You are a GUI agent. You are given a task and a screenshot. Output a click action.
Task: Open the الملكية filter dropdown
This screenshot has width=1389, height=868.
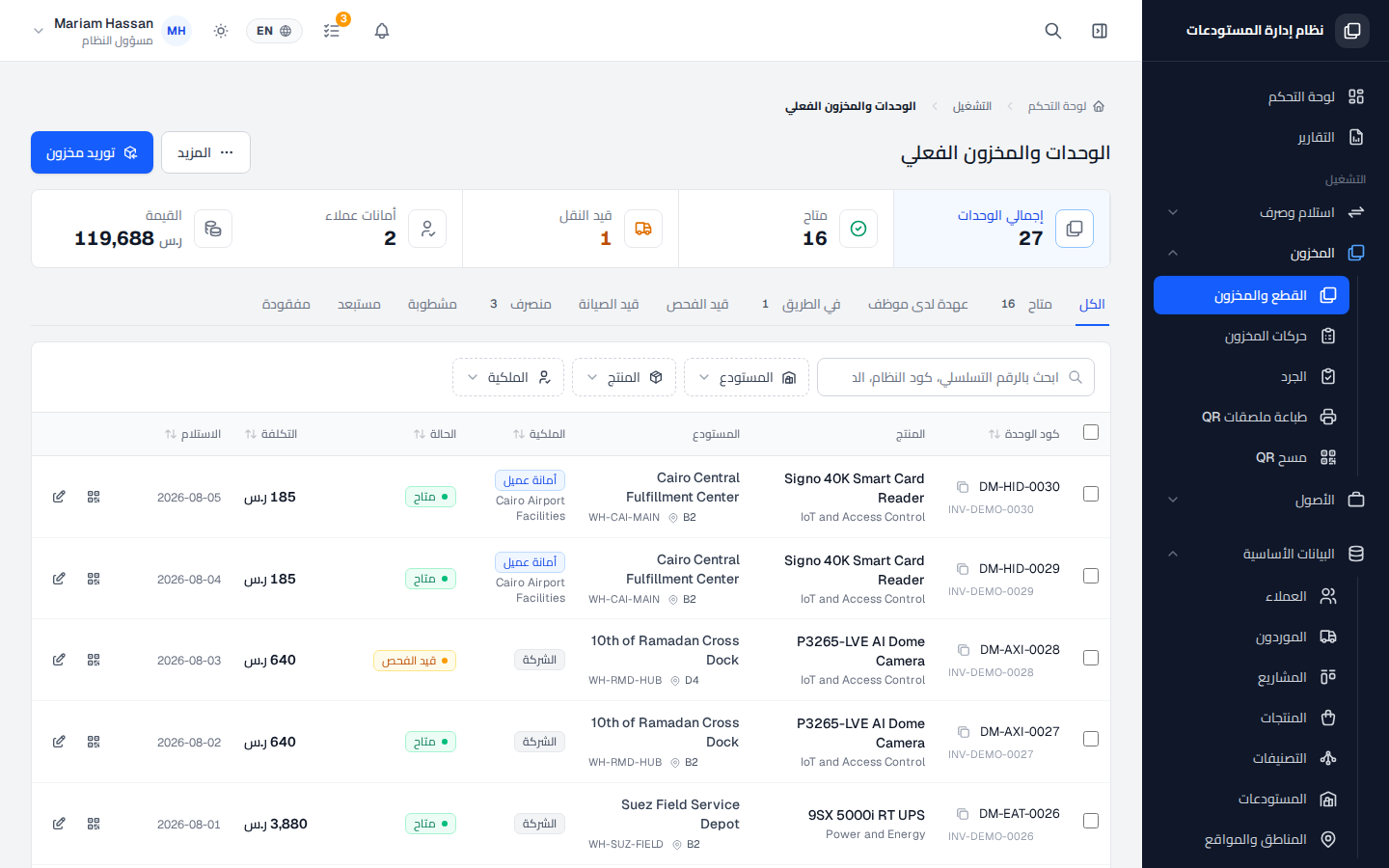point(508,377)
